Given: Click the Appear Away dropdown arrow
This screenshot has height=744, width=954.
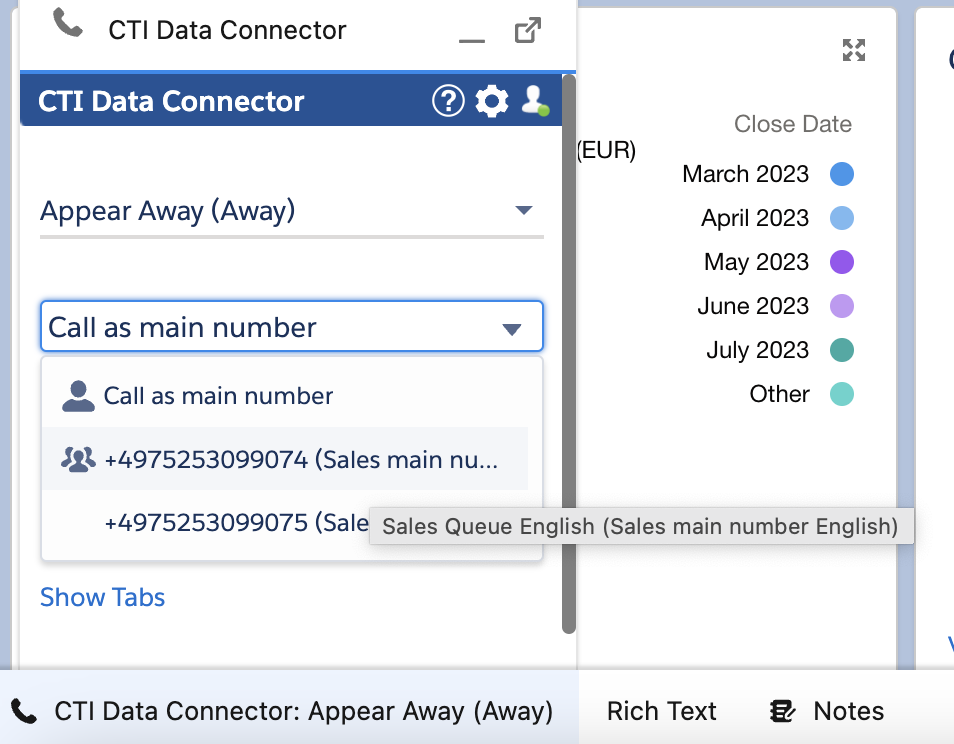Looking at the screenshot, I should point(524,210).
